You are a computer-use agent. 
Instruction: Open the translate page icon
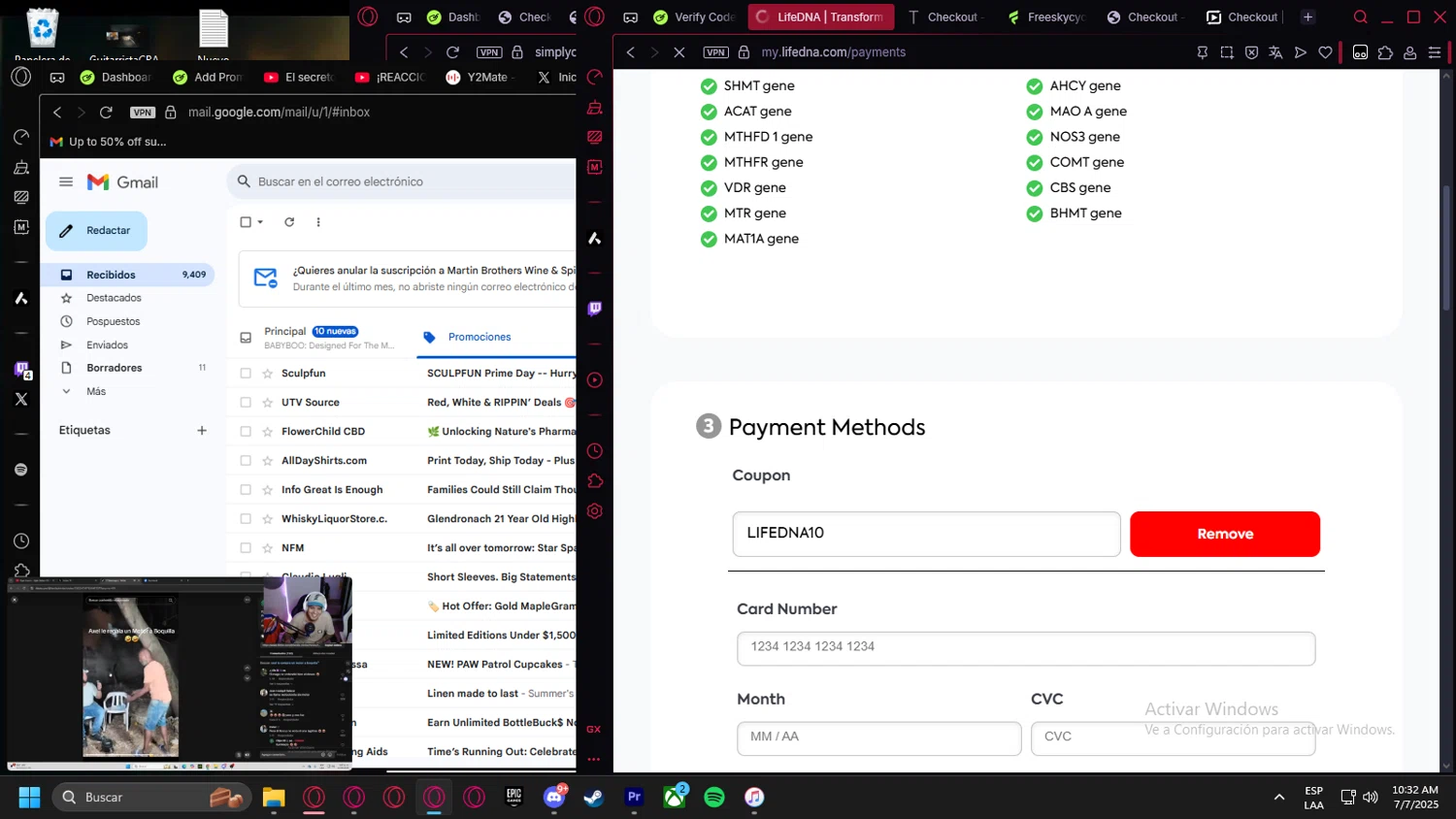(x=1275, y=52)
